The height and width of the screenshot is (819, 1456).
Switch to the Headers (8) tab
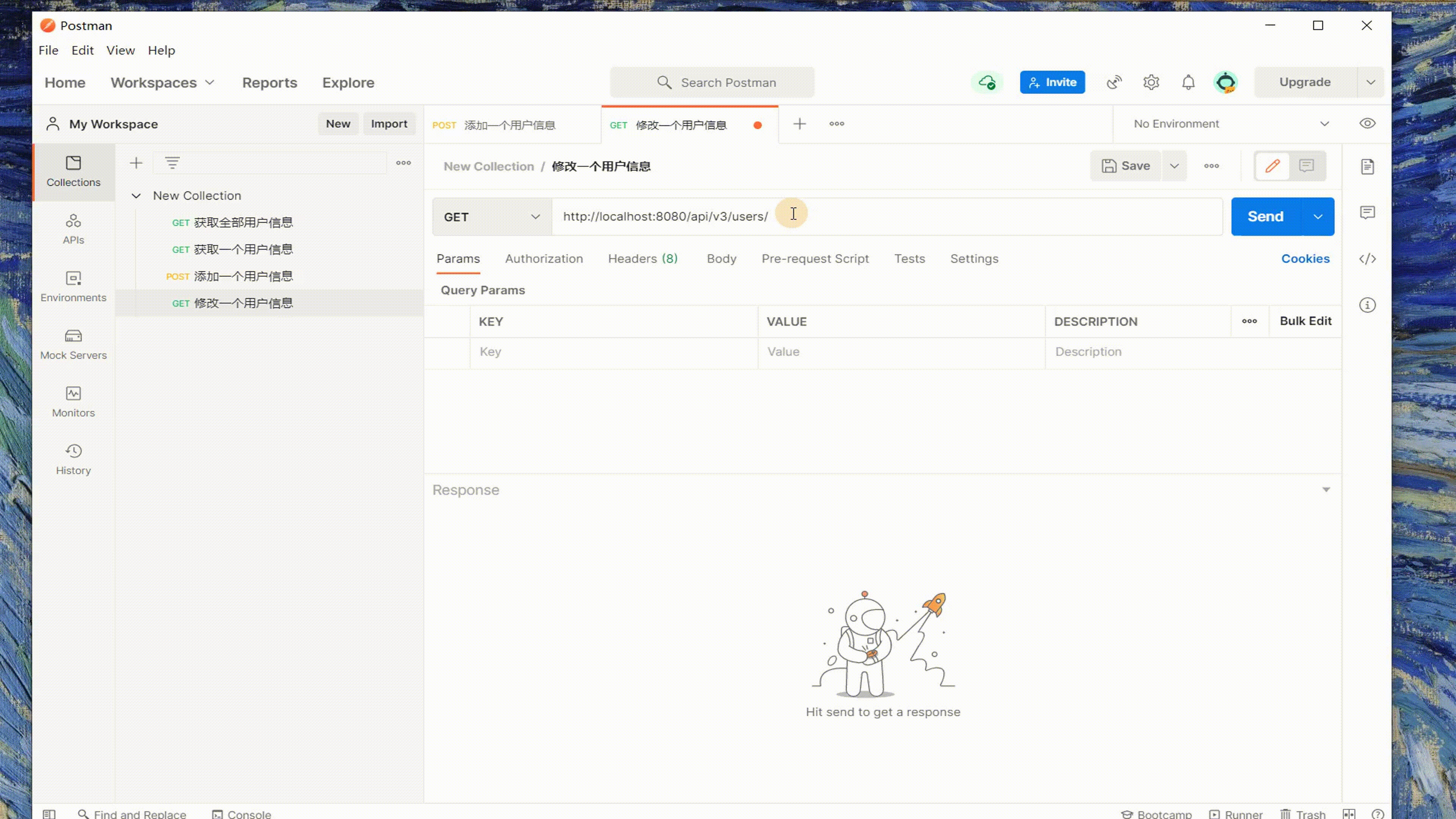tap(643, 258)
